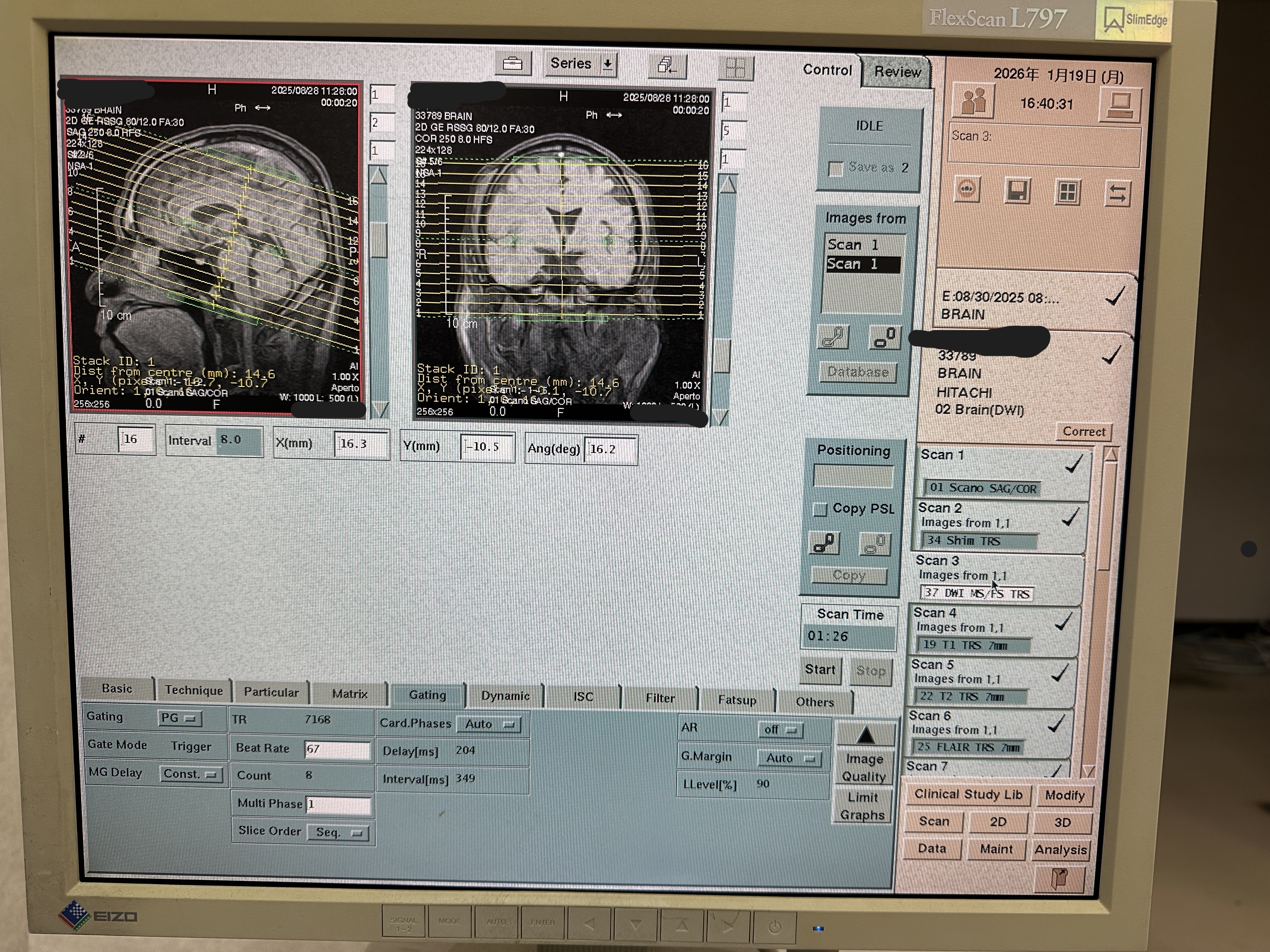Click the four-pane grid layout icon

(x=1067, y=192)
